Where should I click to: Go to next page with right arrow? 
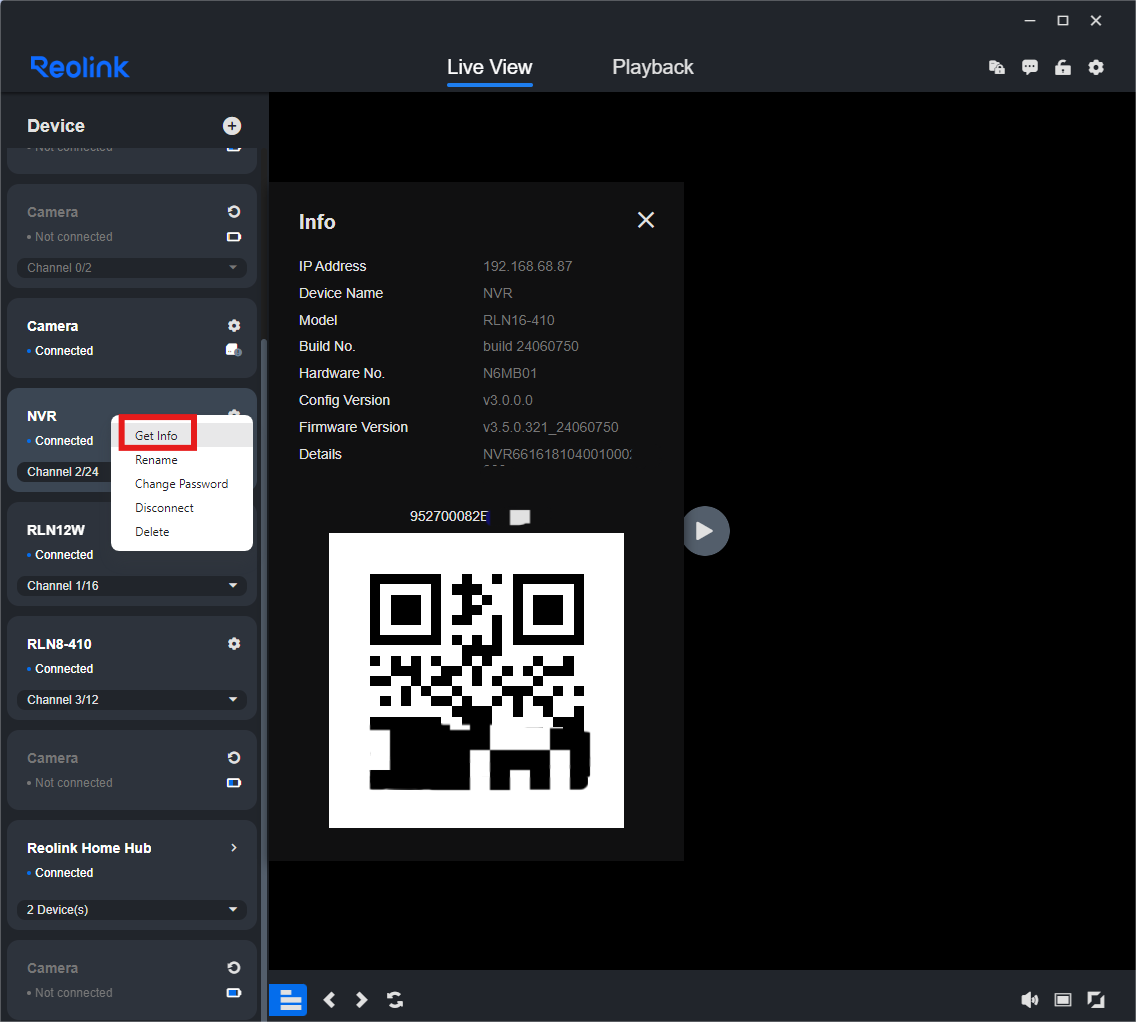pyautogui.click(x=362, y=1000)
